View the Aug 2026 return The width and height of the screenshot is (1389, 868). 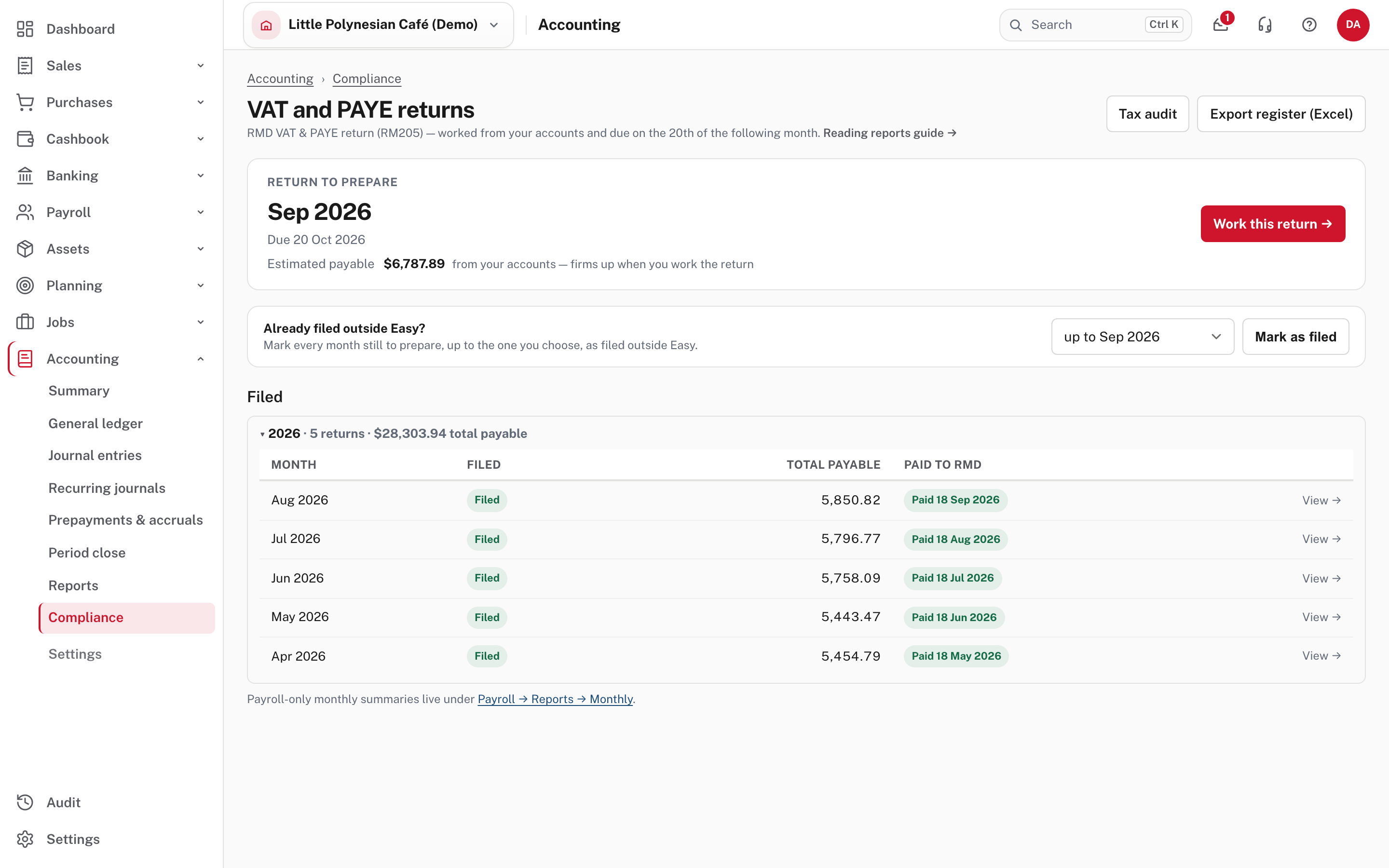1321,500
